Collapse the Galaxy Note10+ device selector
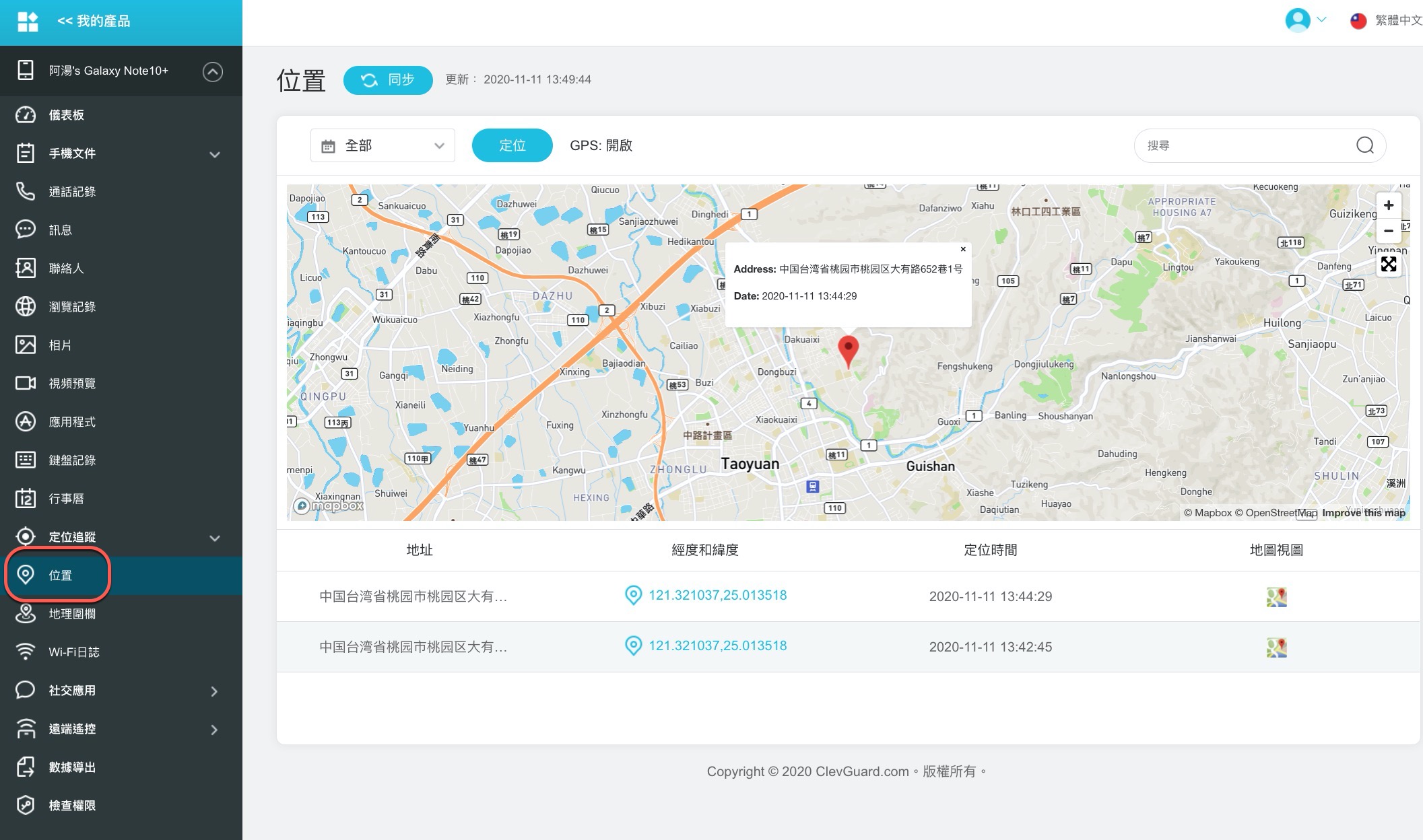Screen dimensions: 1423x840 [212, 71]
